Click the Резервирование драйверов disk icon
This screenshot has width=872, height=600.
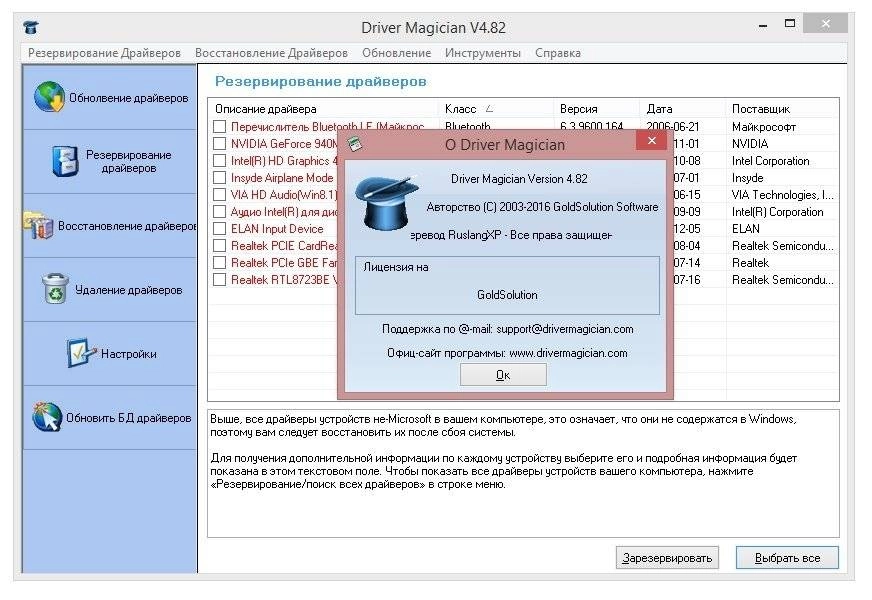65,161
